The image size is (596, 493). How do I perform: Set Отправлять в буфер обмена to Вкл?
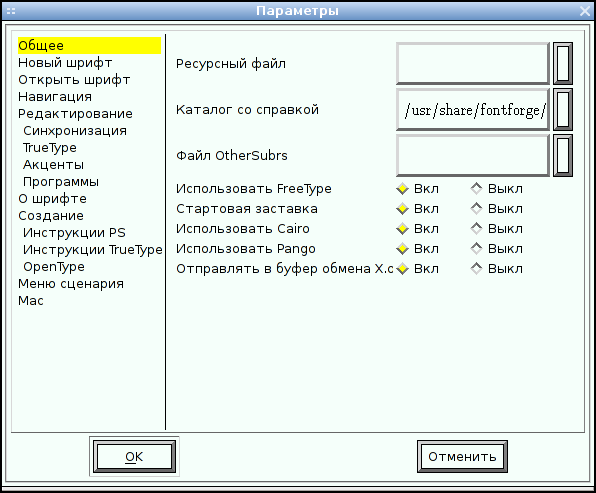tap(417, 269)
